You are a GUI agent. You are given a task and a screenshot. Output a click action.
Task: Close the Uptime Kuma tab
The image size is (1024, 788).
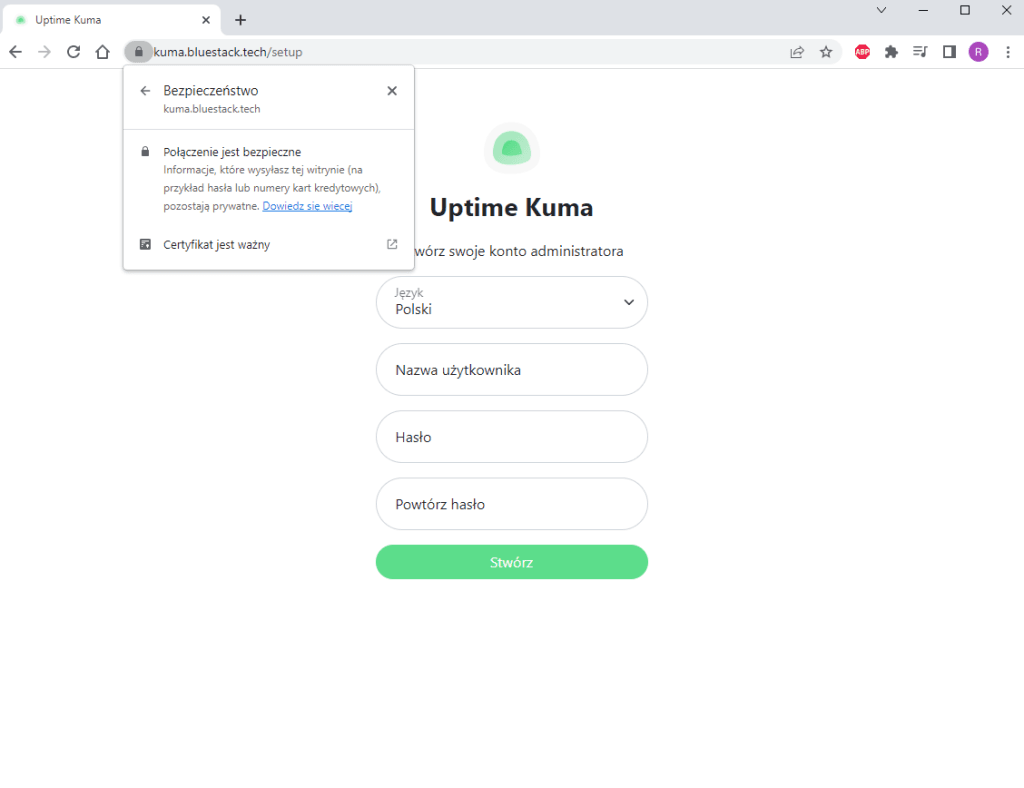pyautogui.click(x=206, y=20)
